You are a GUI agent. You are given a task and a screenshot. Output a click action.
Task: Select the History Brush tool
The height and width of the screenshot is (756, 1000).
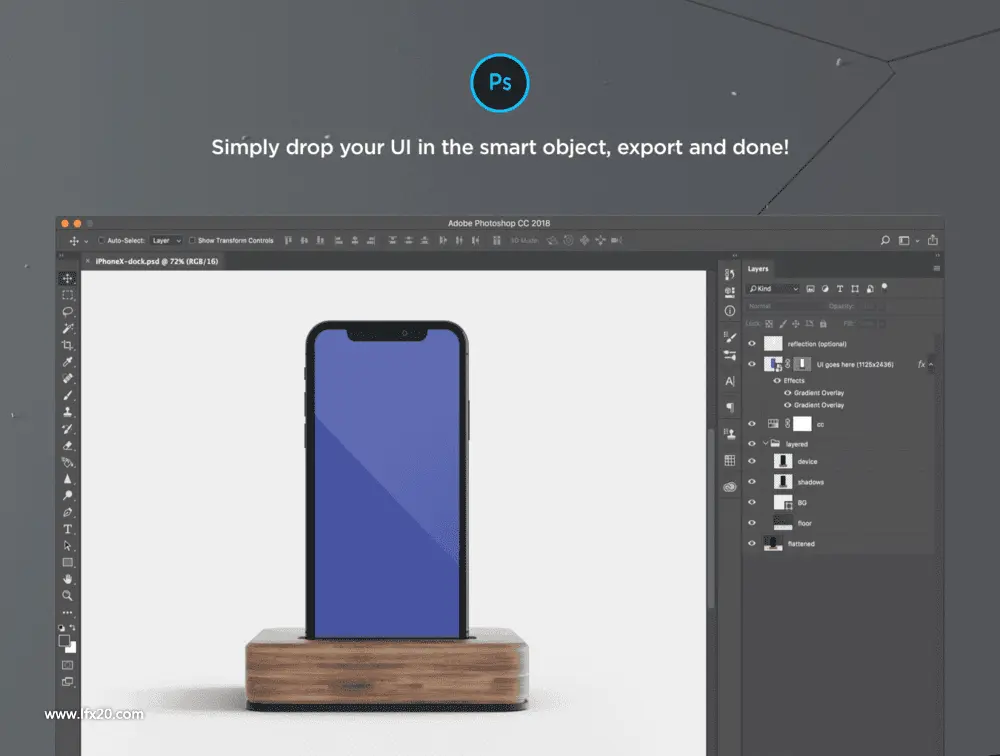67,429
